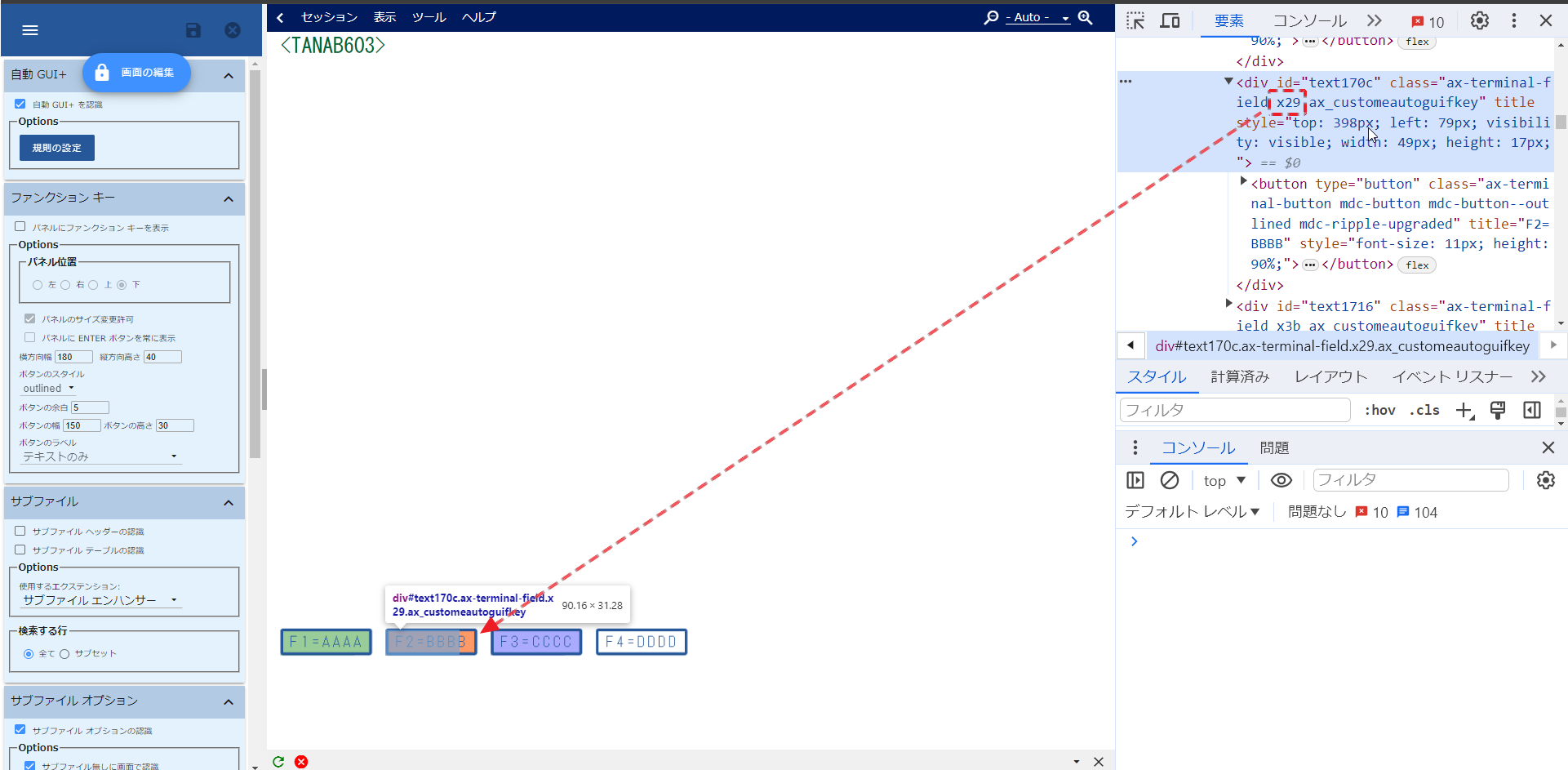
Task: Click the DevTools element inspector icon
Action: tap(1135, 20)
